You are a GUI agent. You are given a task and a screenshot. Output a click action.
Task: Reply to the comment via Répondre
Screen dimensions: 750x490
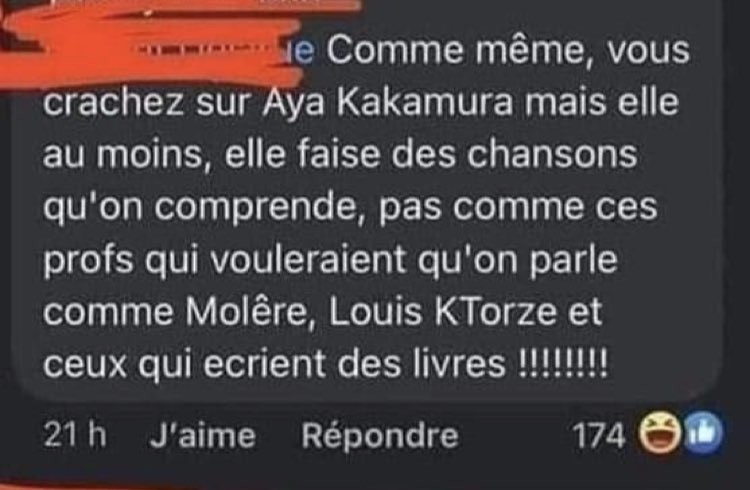pos(380,436)
